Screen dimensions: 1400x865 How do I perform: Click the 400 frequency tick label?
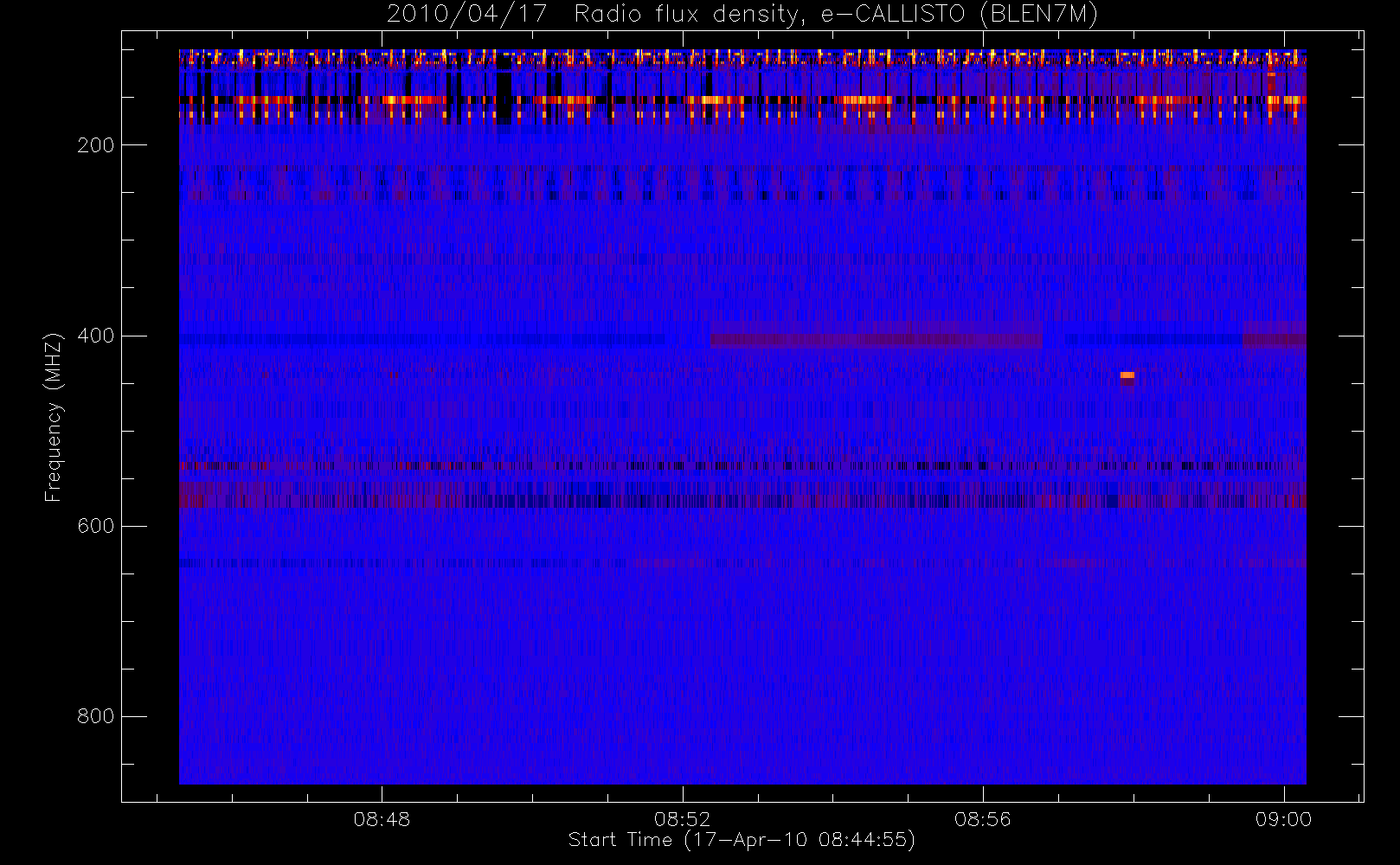point(95,336)
